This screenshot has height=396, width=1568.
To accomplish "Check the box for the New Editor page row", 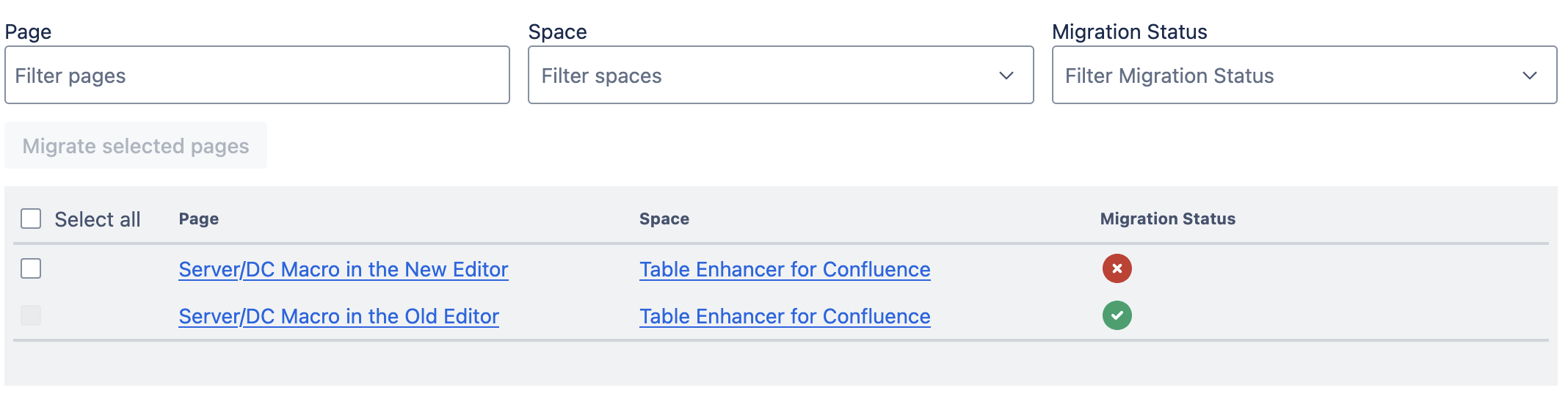I will [31, 268].
